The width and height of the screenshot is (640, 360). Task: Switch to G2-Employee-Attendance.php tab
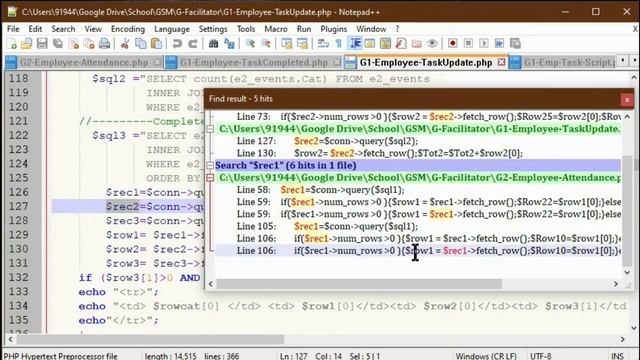click(84, 62)
